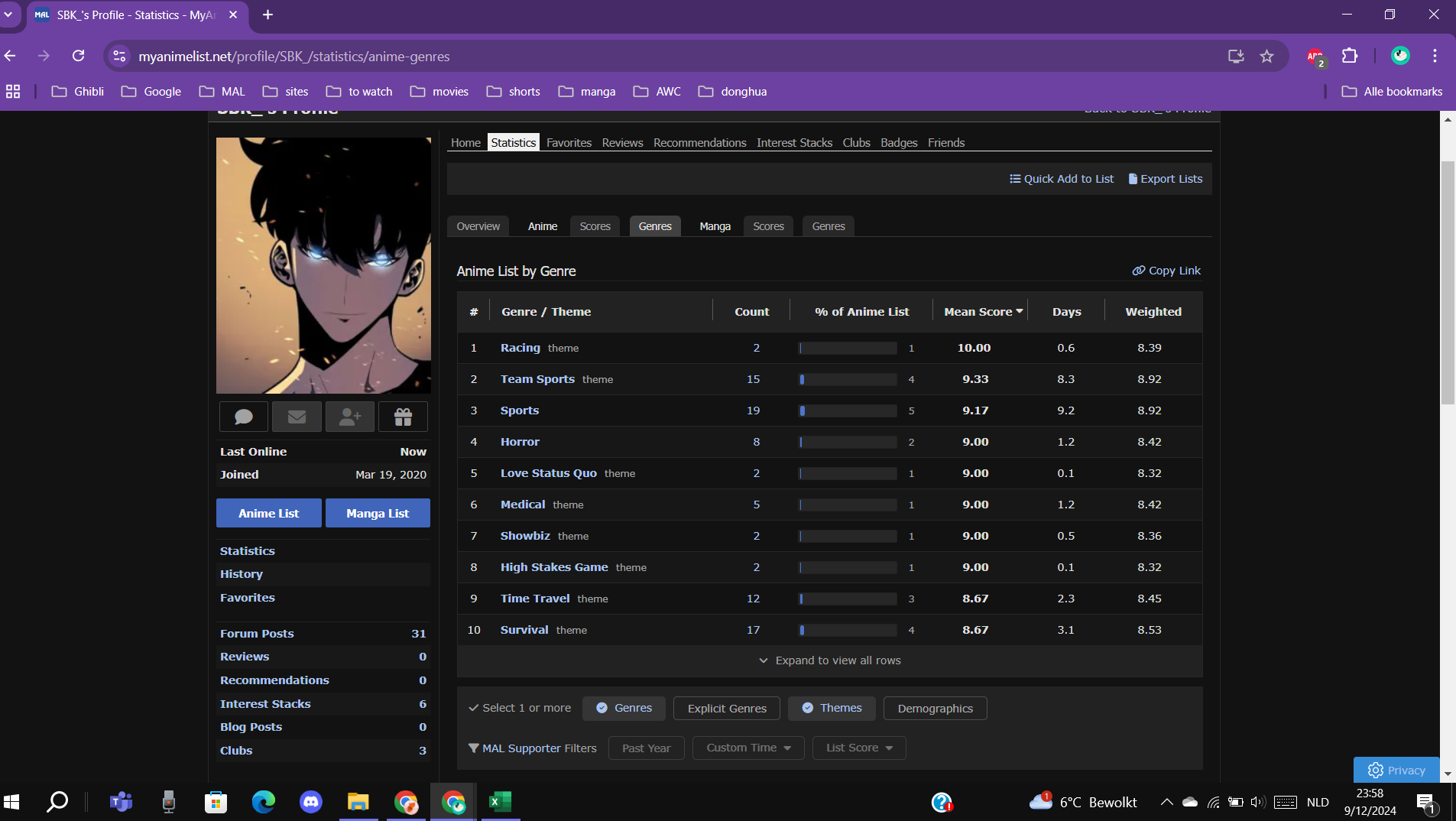
Task: Sort table by Weighted column
Action: (1153, 312)
